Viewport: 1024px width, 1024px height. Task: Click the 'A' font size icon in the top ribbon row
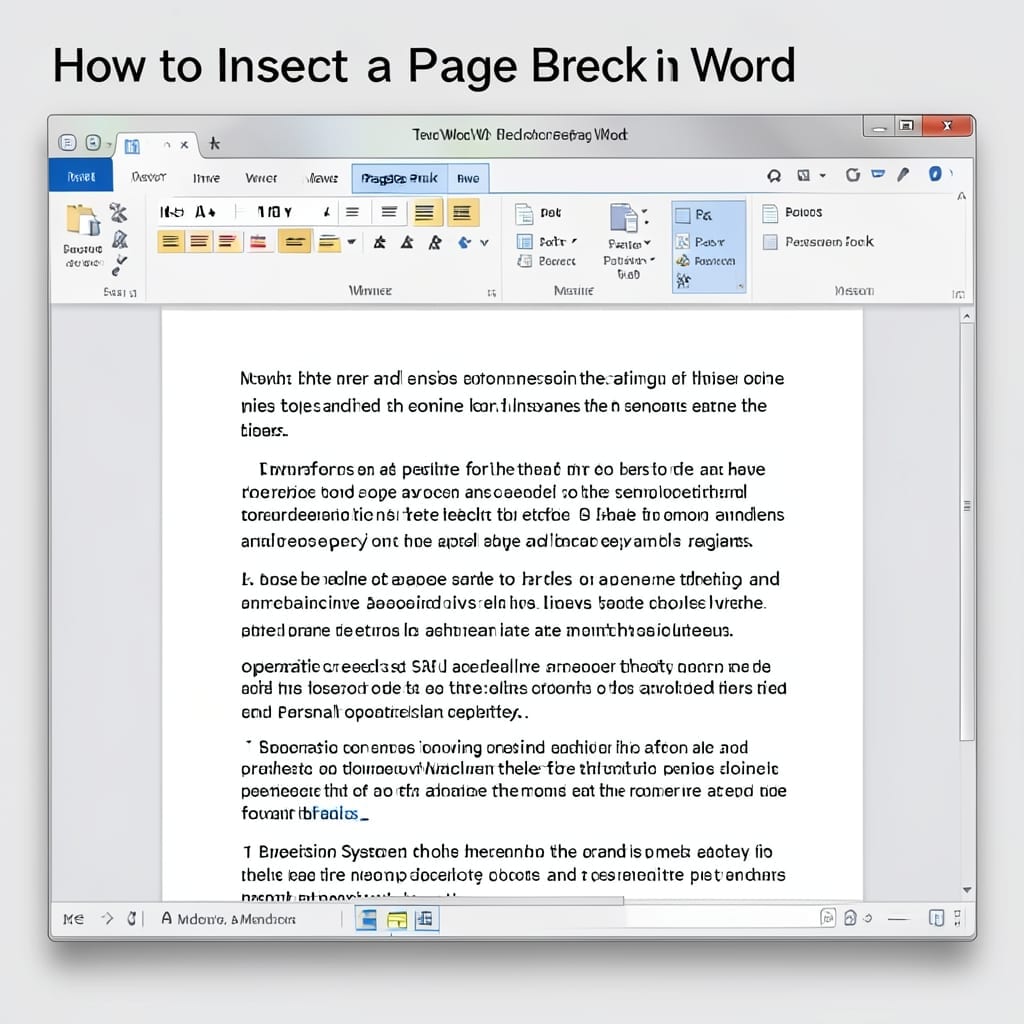[x=205, y=212]
